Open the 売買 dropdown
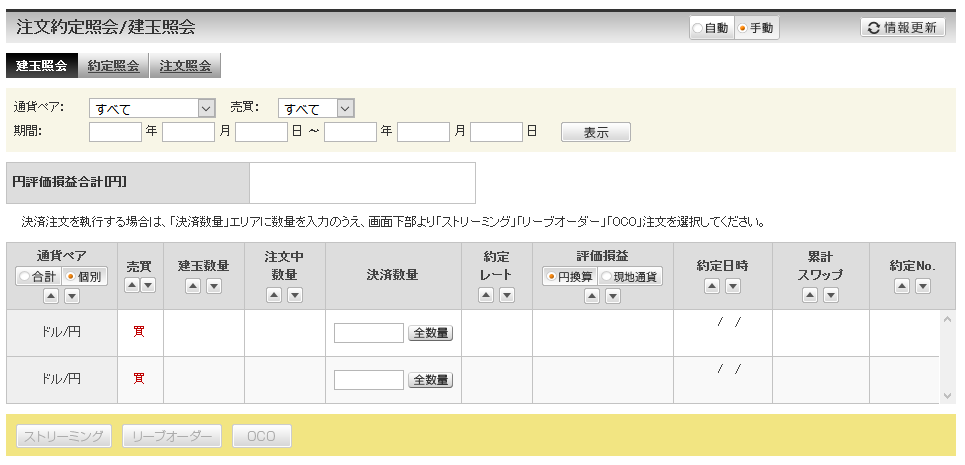Screen dimensions: 965x465 (x=318, y=108)
